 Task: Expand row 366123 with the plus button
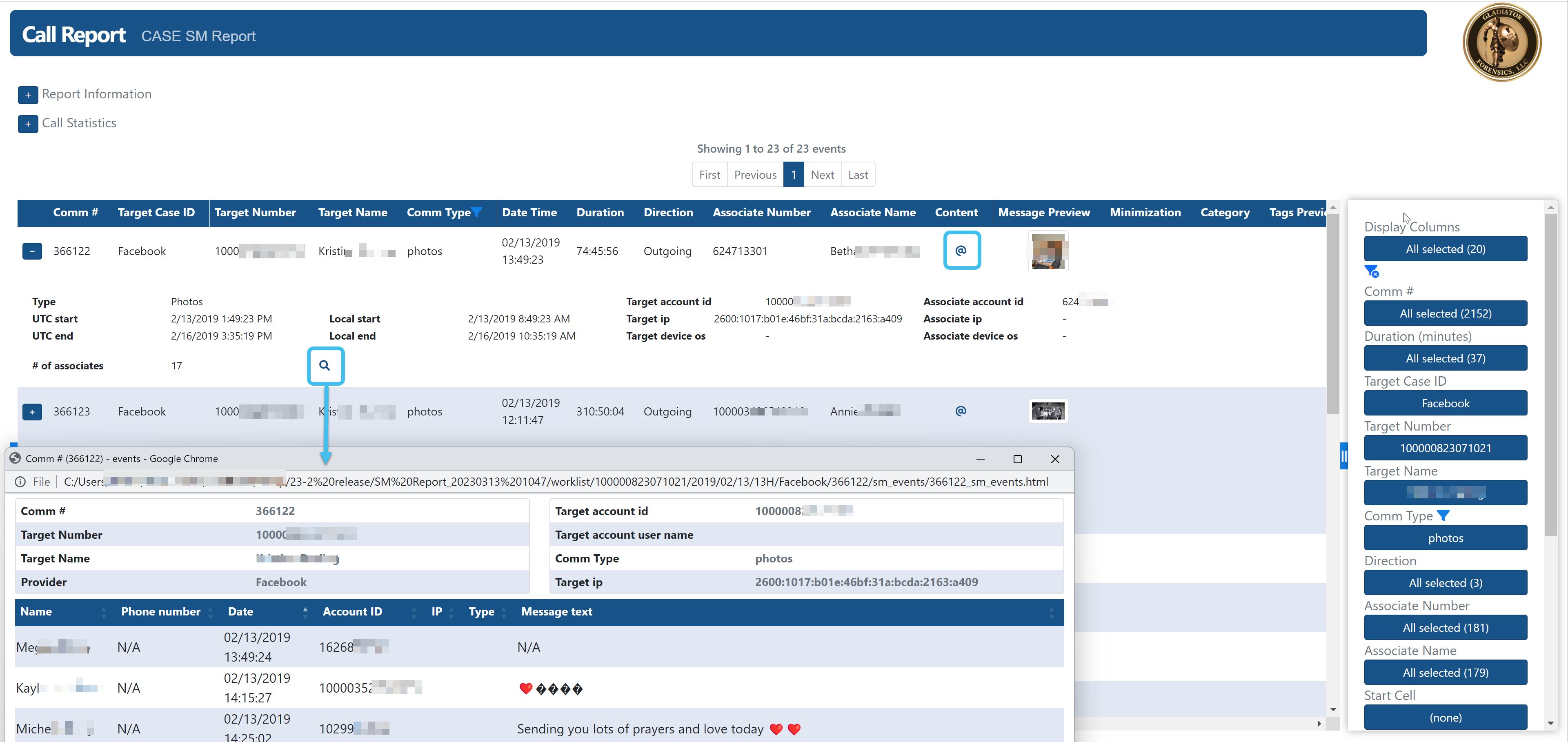[x=32, y=411]
